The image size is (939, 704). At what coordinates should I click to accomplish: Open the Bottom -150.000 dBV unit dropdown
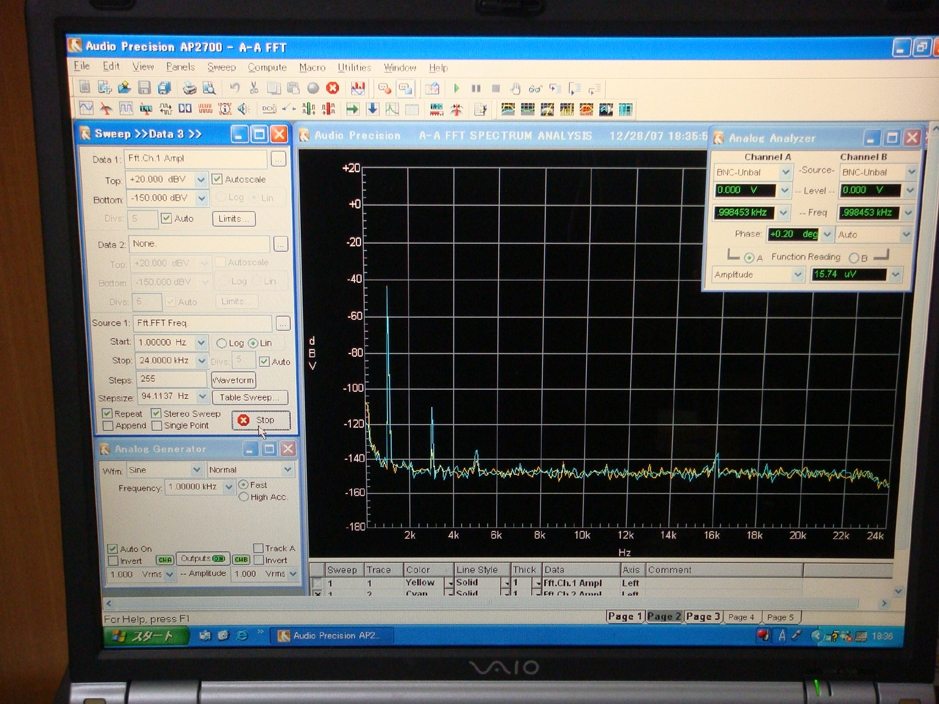pos(201,198)
